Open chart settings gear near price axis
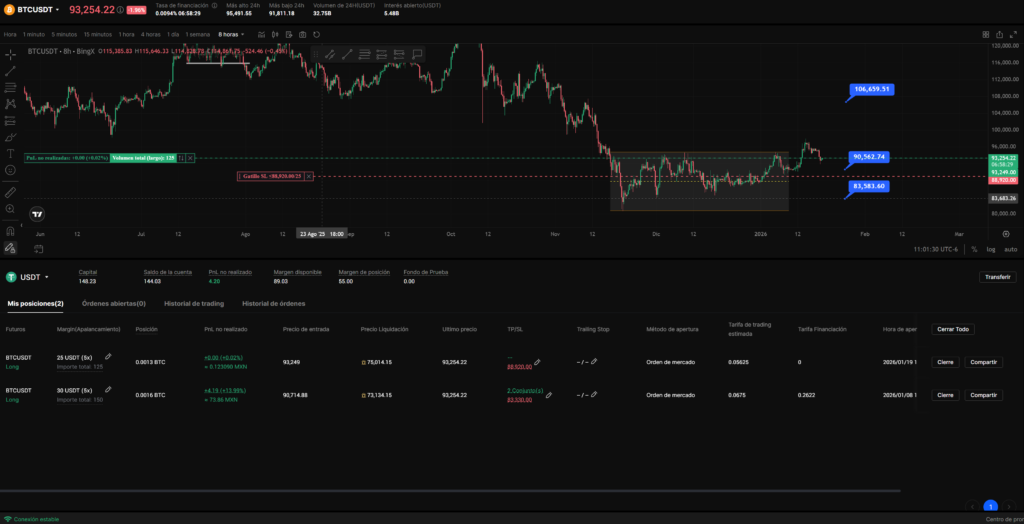This screenshot has width=1024, height=524. (1005, 232)
